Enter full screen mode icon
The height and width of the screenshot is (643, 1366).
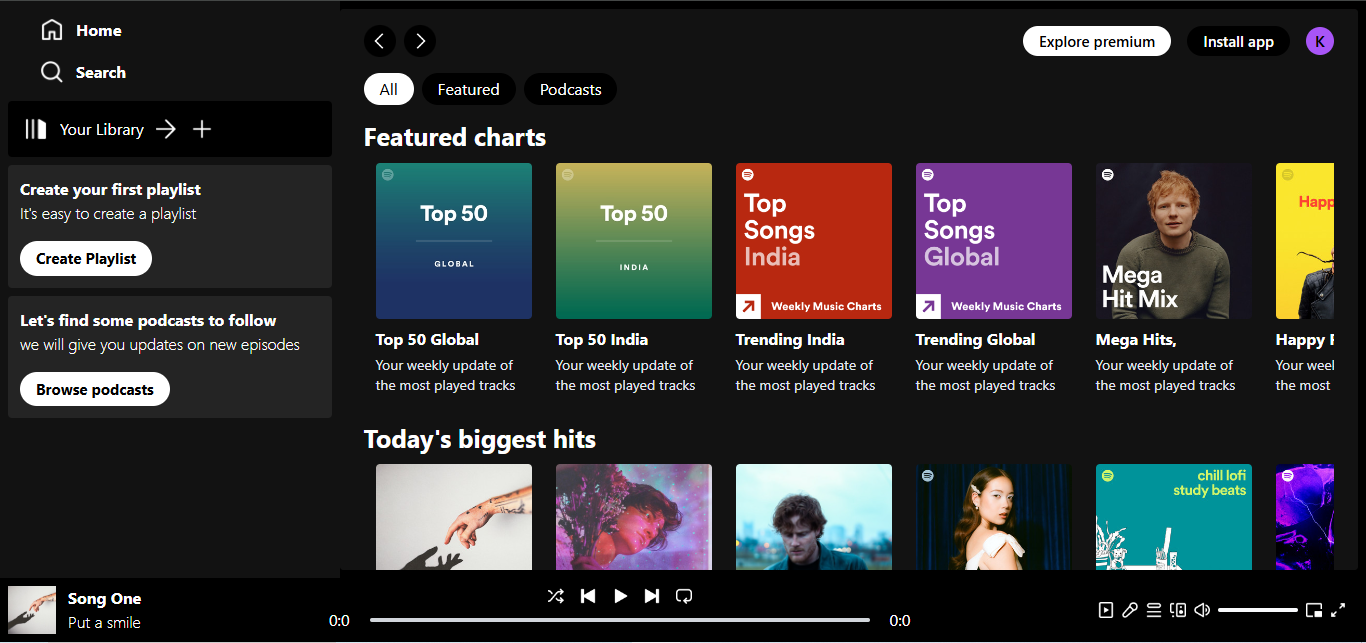1338,610
